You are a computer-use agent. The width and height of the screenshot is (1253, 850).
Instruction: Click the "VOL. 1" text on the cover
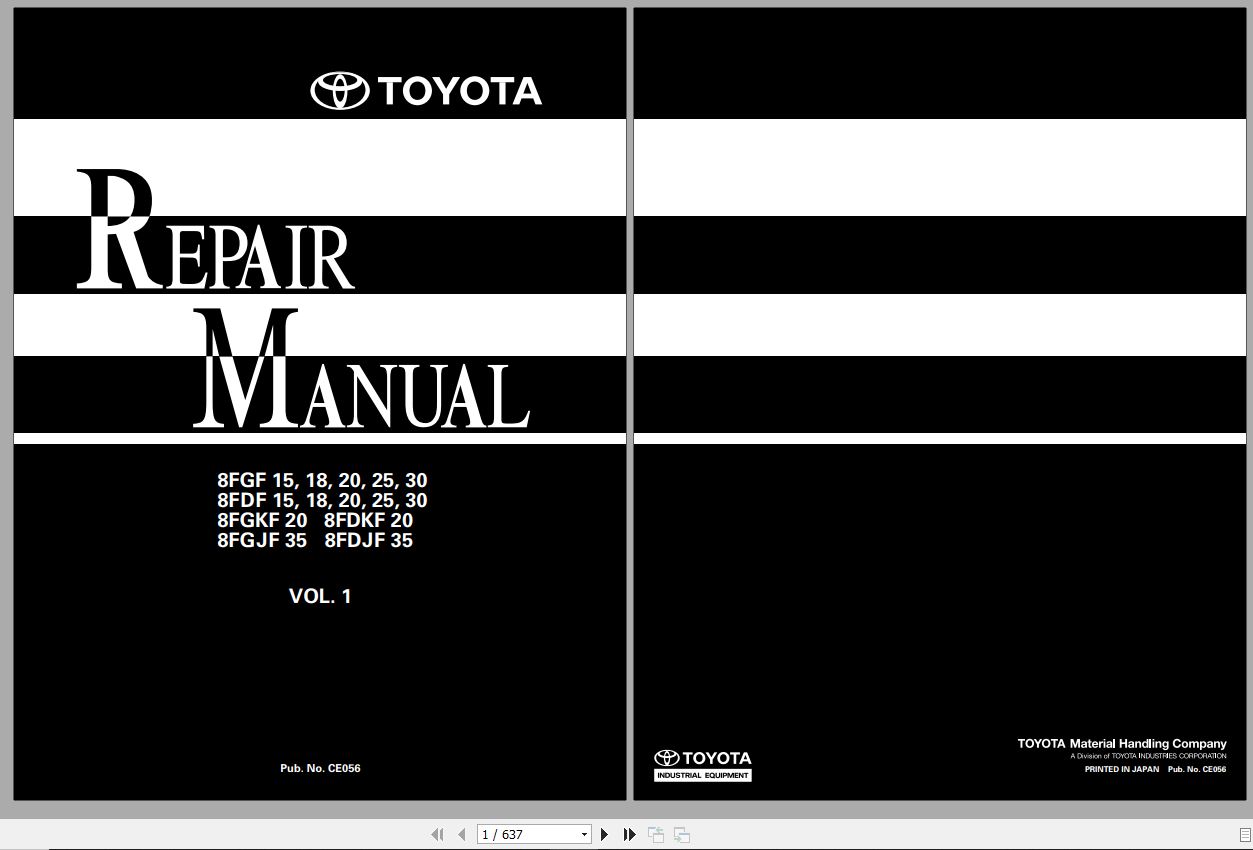(x=320, y=596)
